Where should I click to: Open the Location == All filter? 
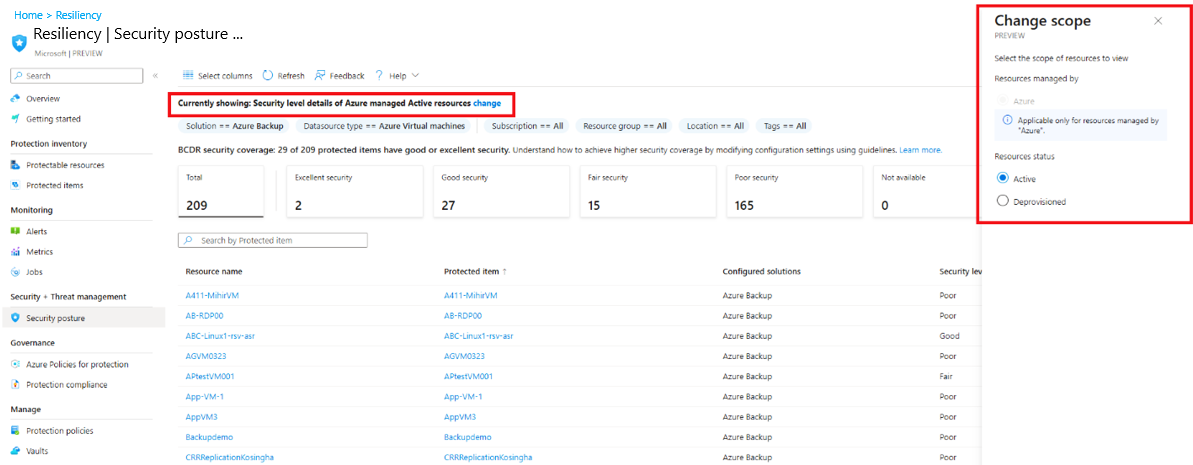pos(714,126)
